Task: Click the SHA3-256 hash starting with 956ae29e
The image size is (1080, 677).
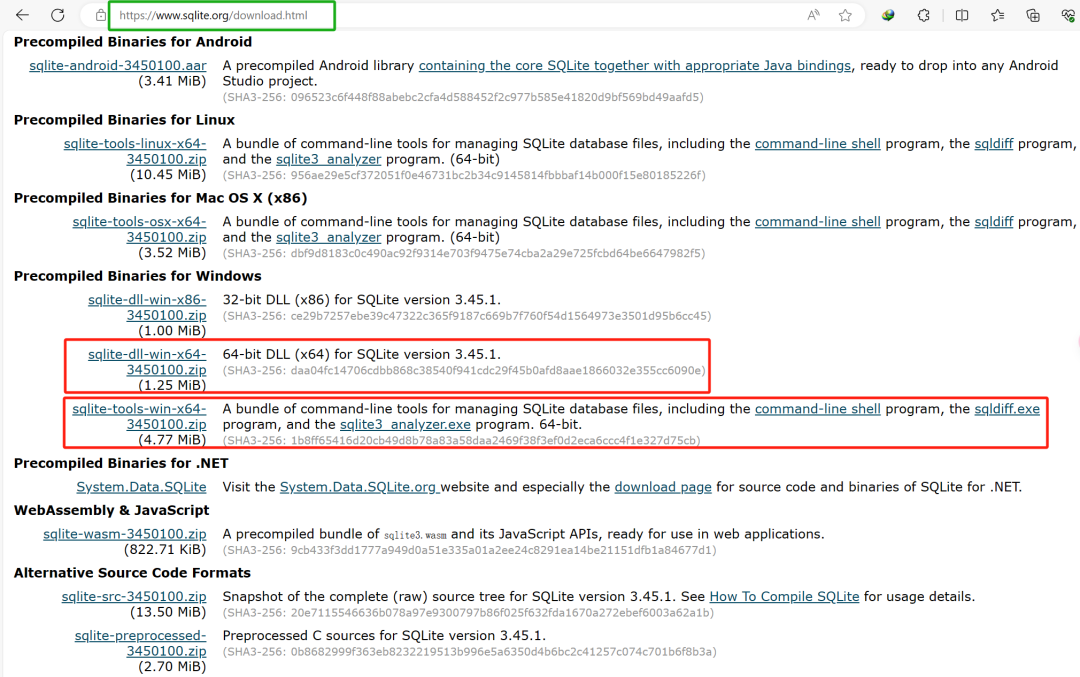Action: [464, 175]
